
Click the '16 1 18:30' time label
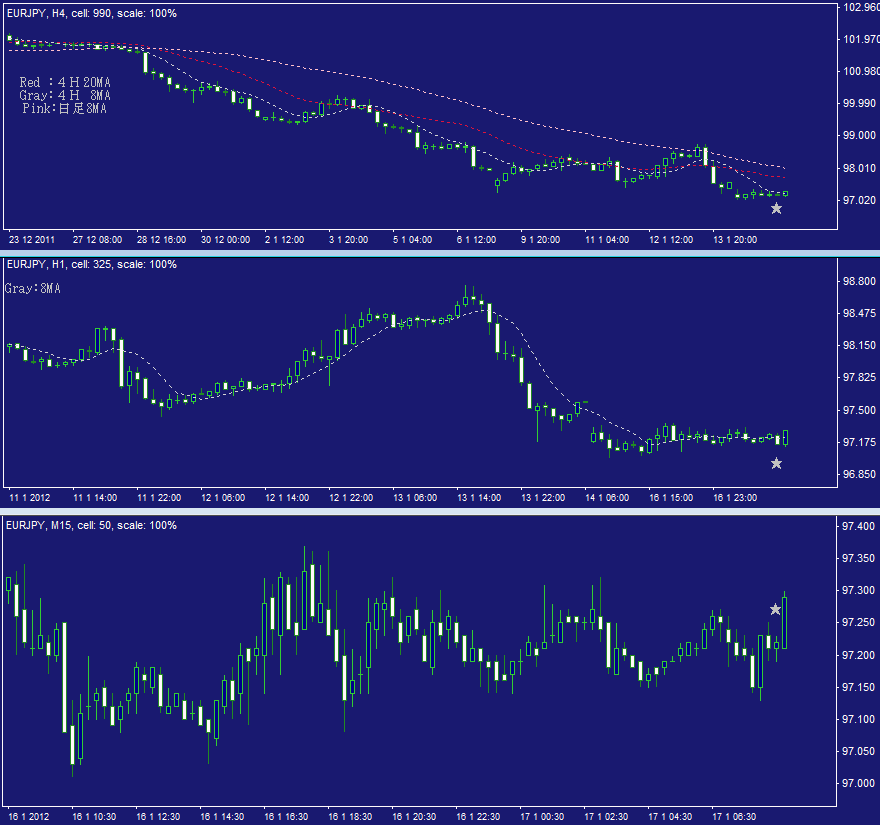350,817
